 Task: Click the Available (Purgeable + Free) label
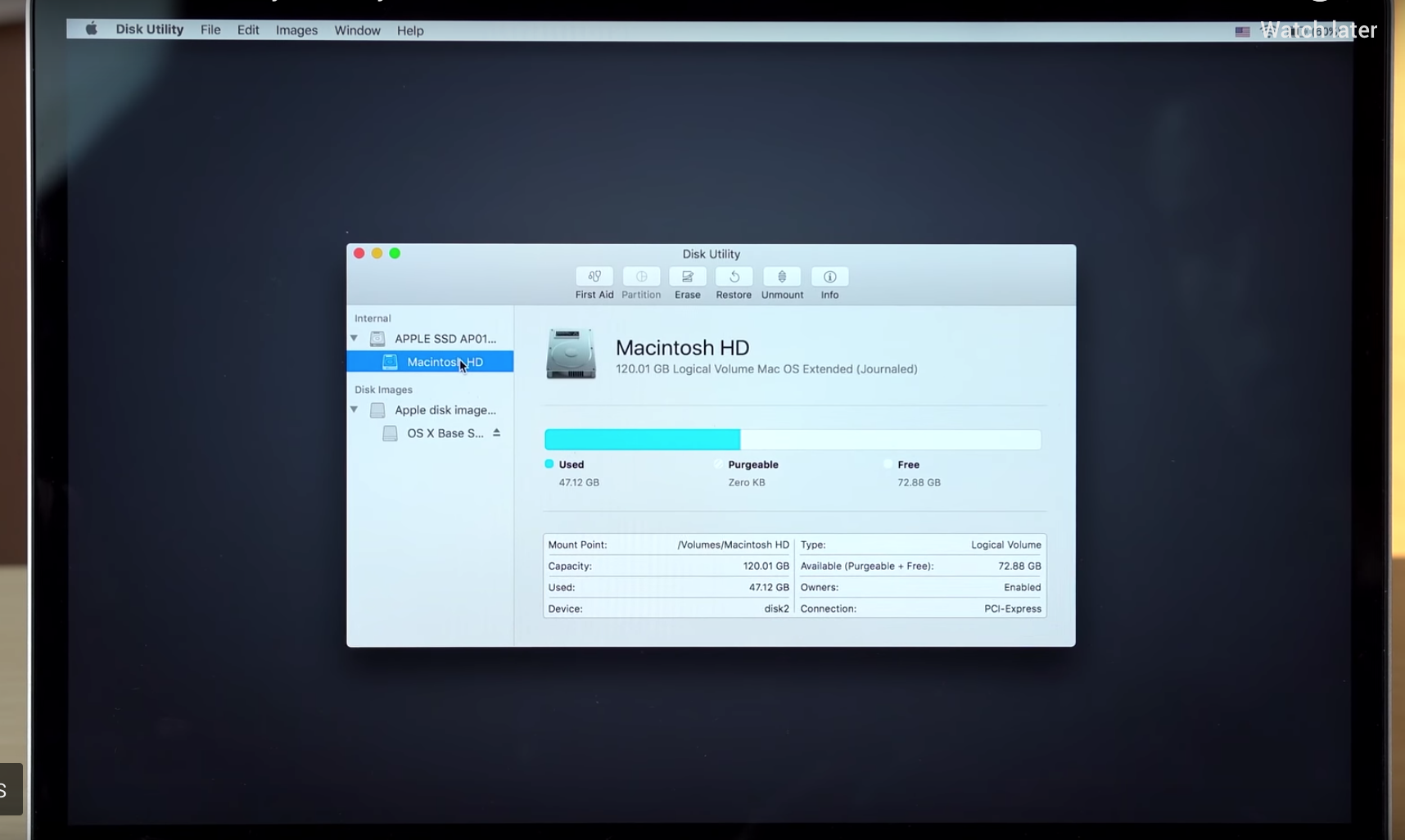coord(867,566)
